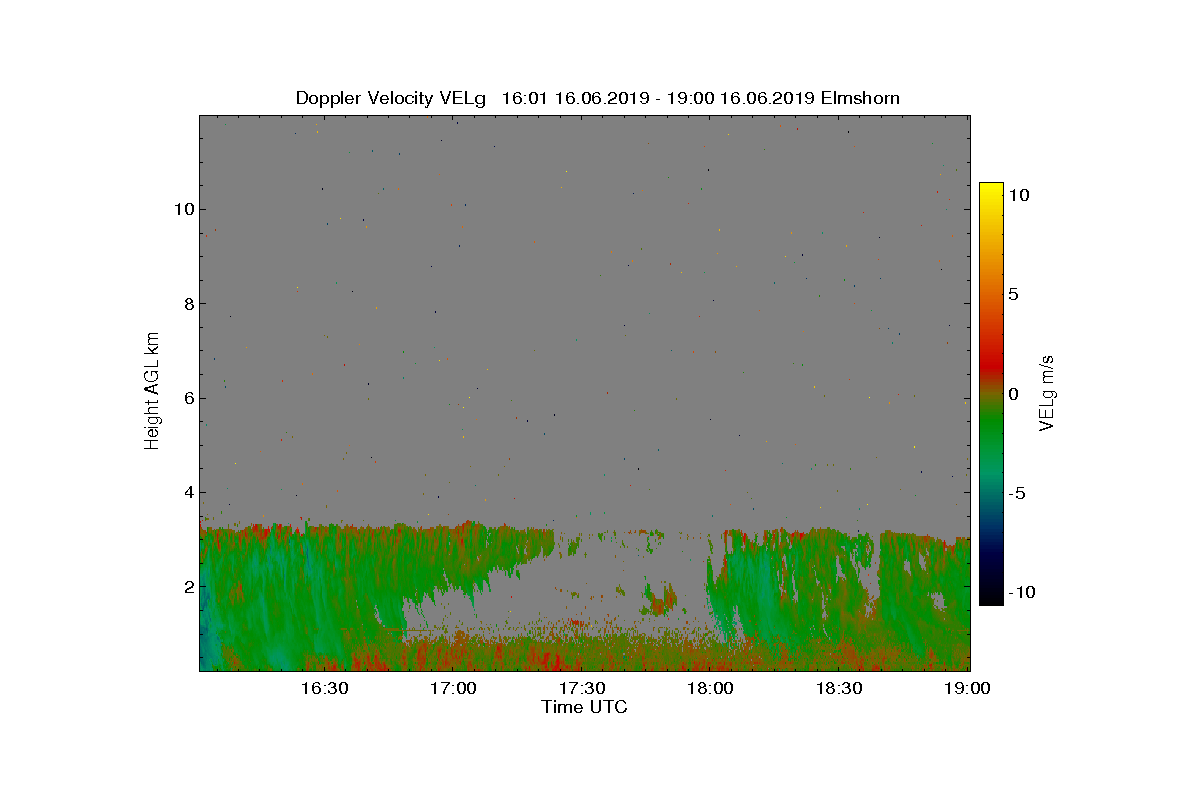This screenshot has height=800, width=1200.
Task: Click the '17:30' time tick label
Action: tap(582, 688)
